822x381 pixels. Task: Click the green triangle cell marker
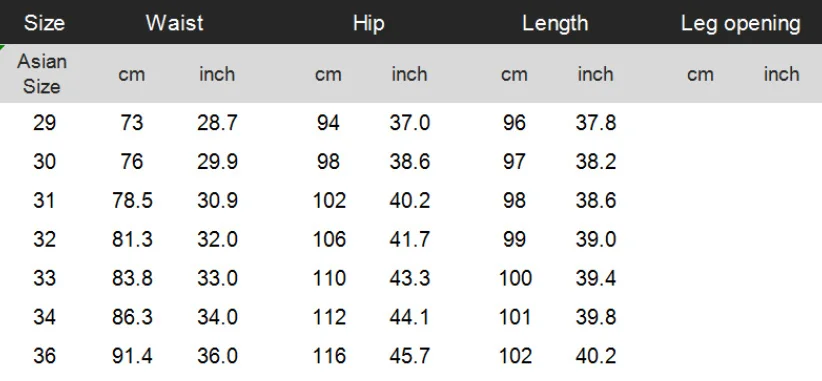[2, 47]
